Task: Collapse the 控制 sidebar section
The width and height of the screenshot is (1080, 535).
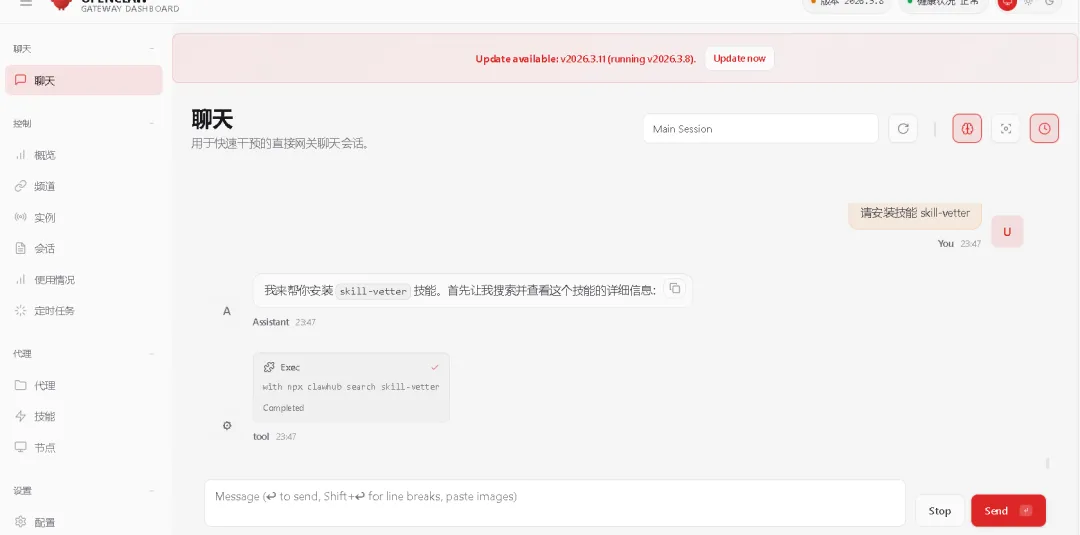Action: [83, 123]
